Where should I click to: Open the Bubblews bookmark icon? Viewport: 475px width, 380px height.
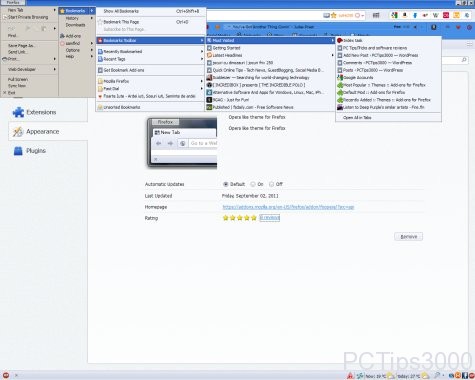coord(209,78)
